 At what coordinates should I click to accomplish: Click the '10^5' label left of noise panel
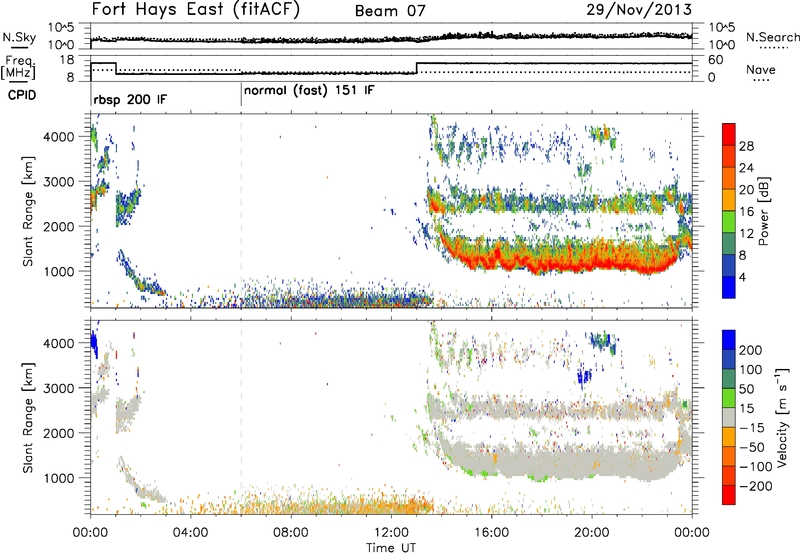(61, 28)
